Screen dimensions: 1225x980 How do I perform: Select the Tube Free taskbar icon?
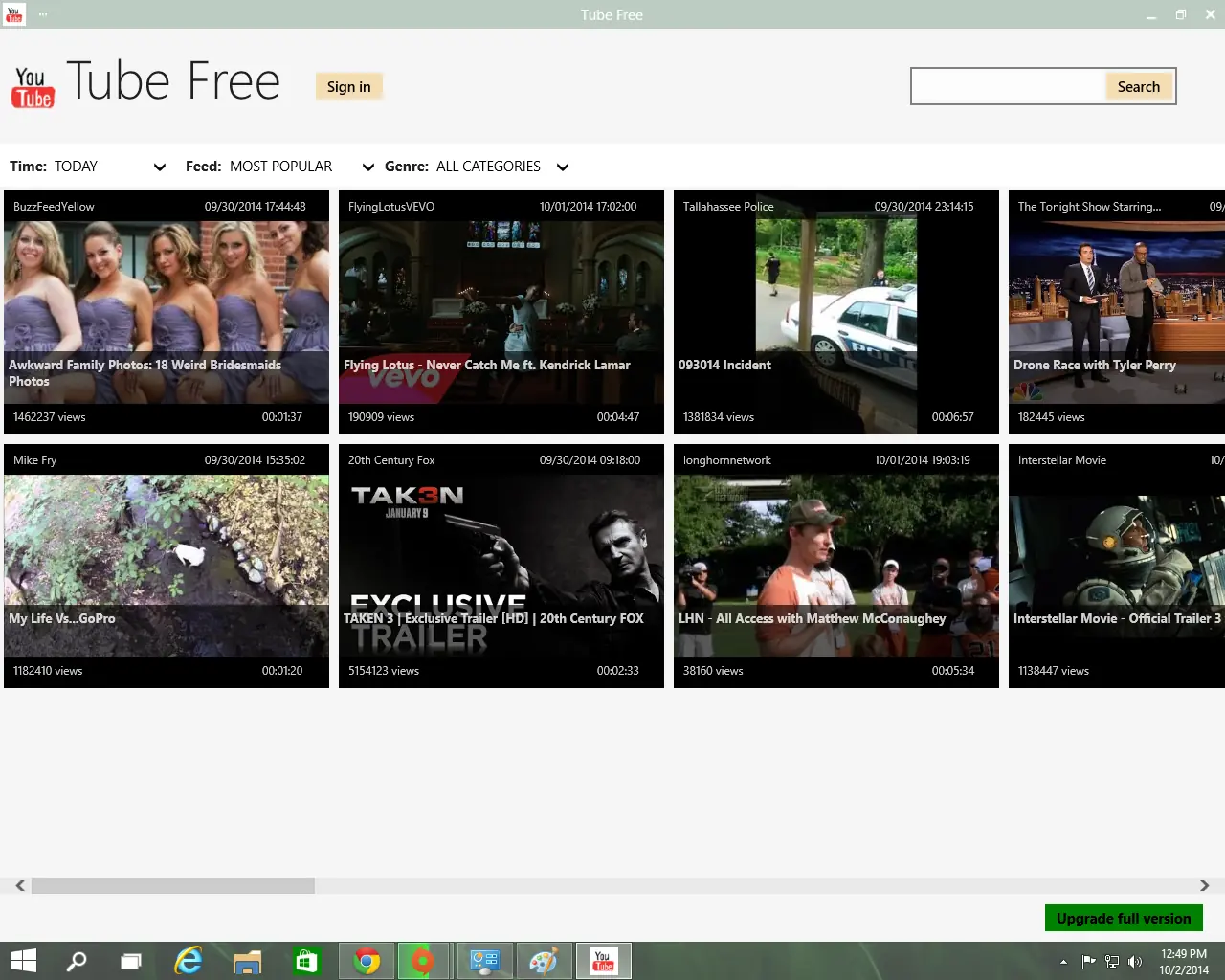coord(603,961)
